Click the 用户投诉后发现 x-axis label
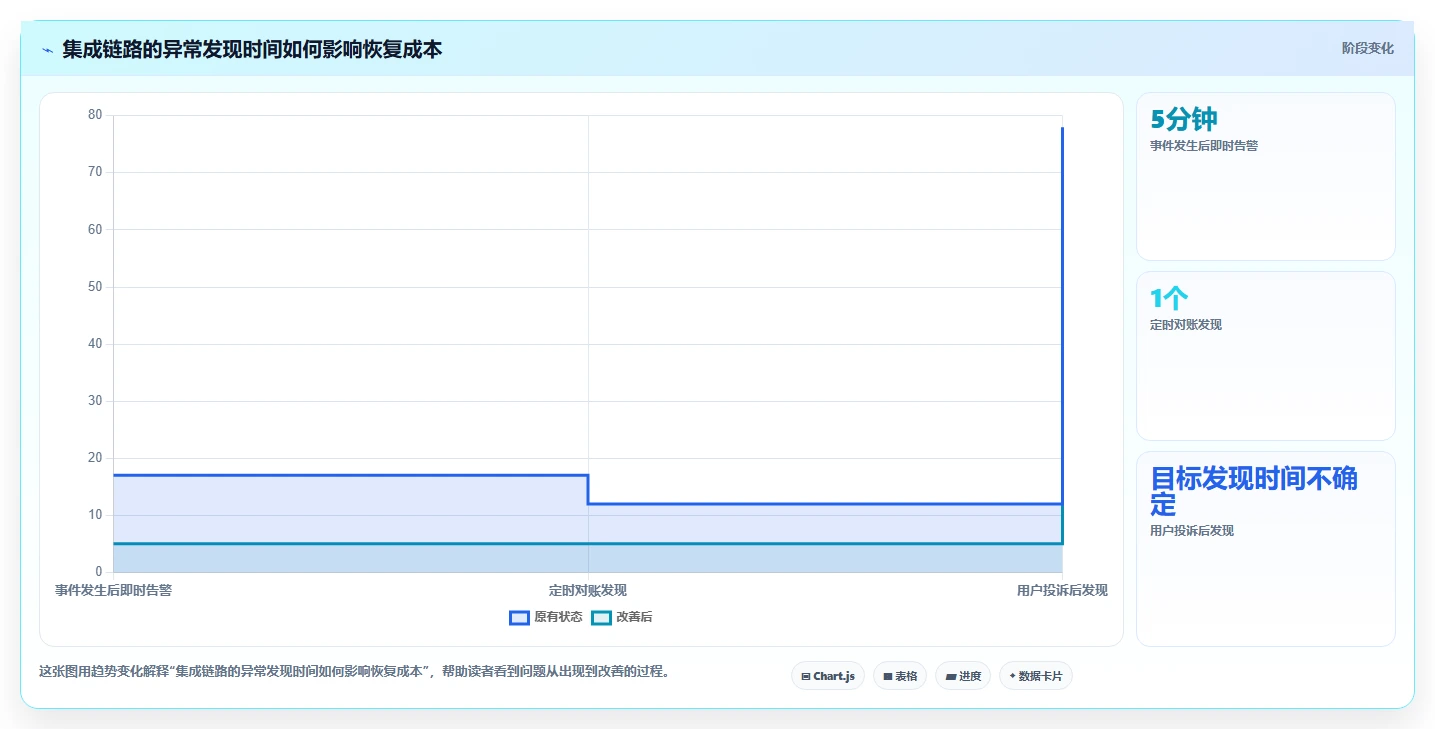Screen dimensions: 1435x729 coord(1062,590)
